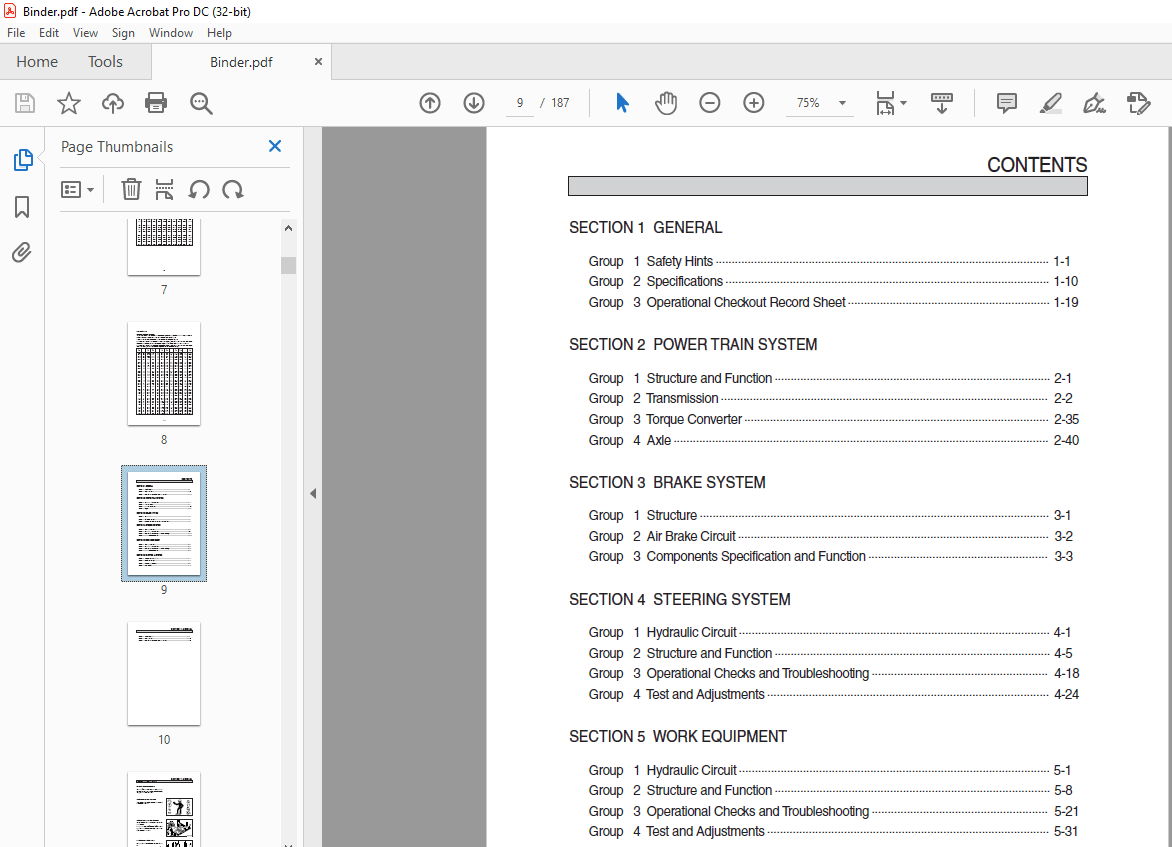Close the Binder.pdf document tab
This screenshot has height=847, width=1172.
coord(318,62)
